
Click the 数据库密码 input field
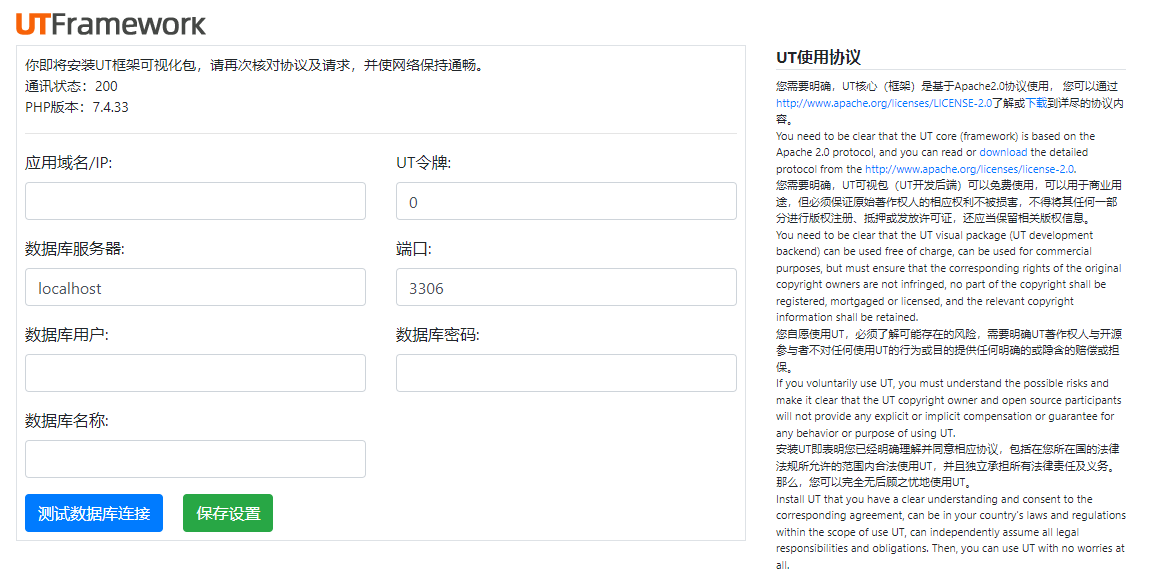[566, 373]
